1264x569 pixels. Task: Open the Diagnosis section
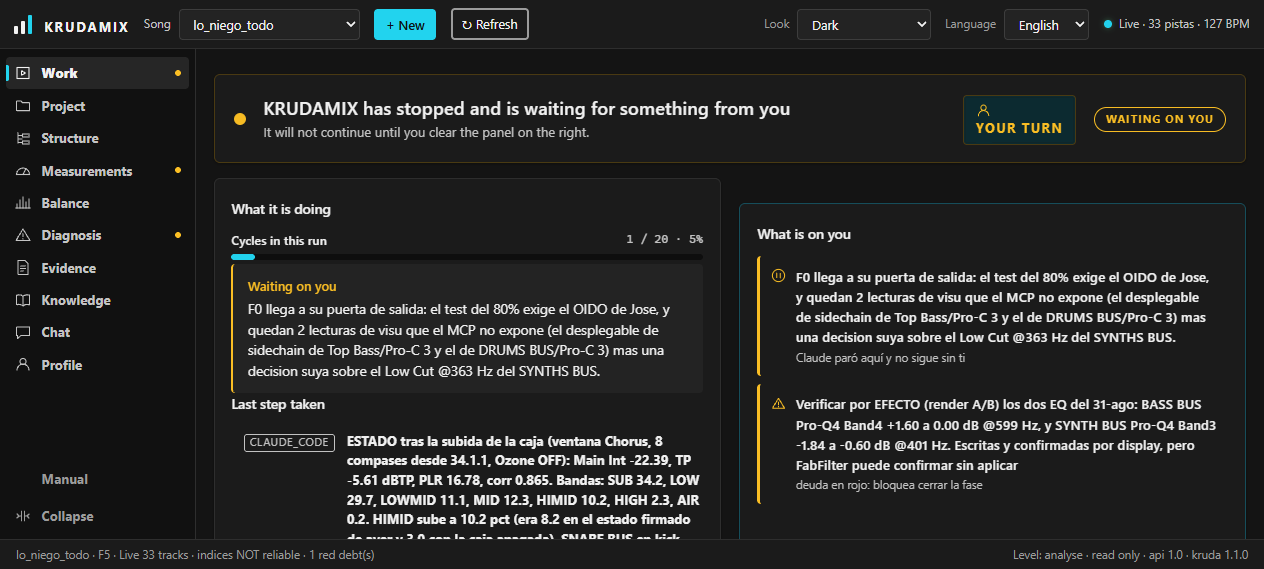click(x=97, y=235)
